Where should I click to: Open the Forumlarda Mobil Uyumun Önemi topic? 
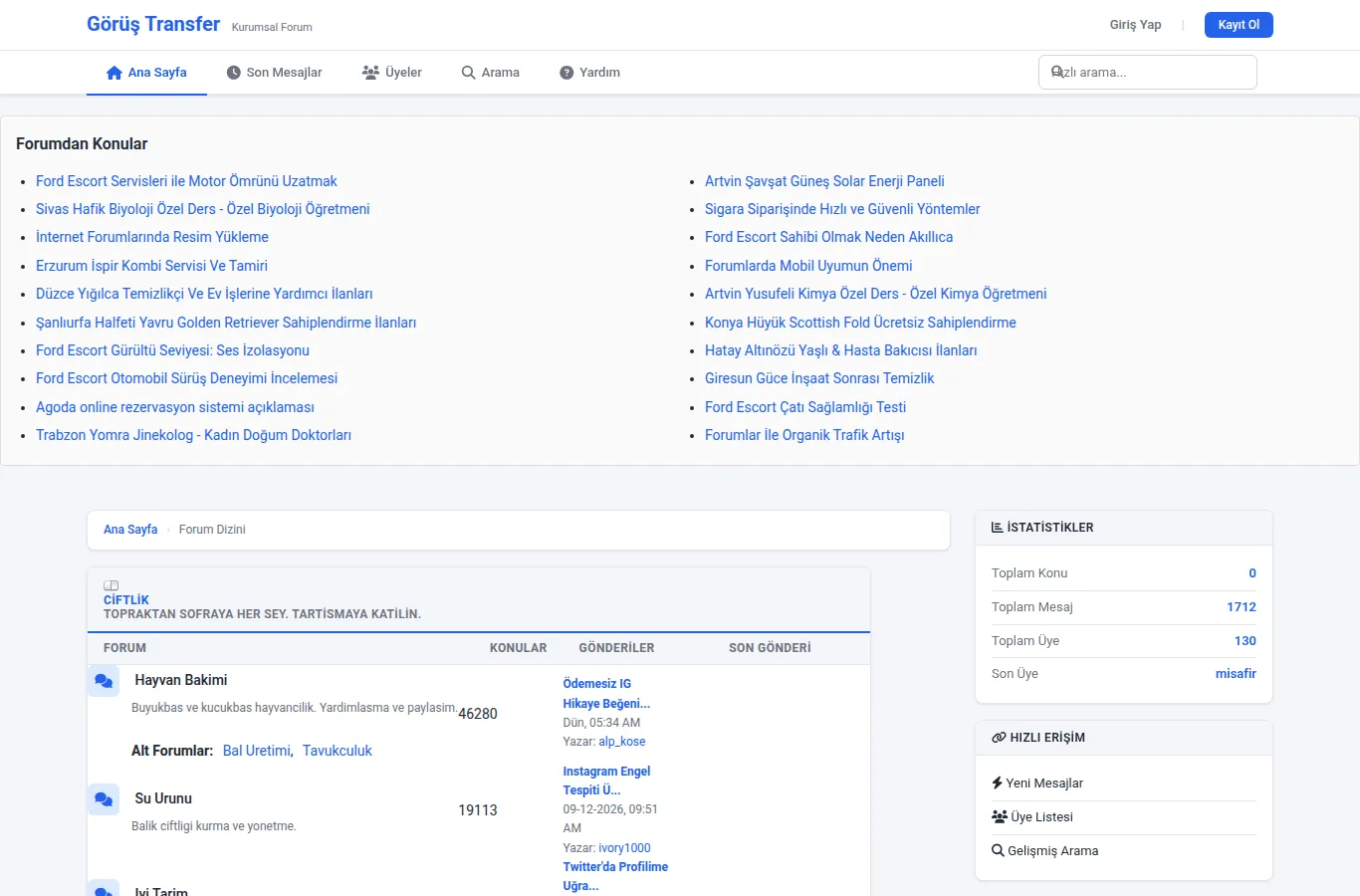tap(808, 266)
